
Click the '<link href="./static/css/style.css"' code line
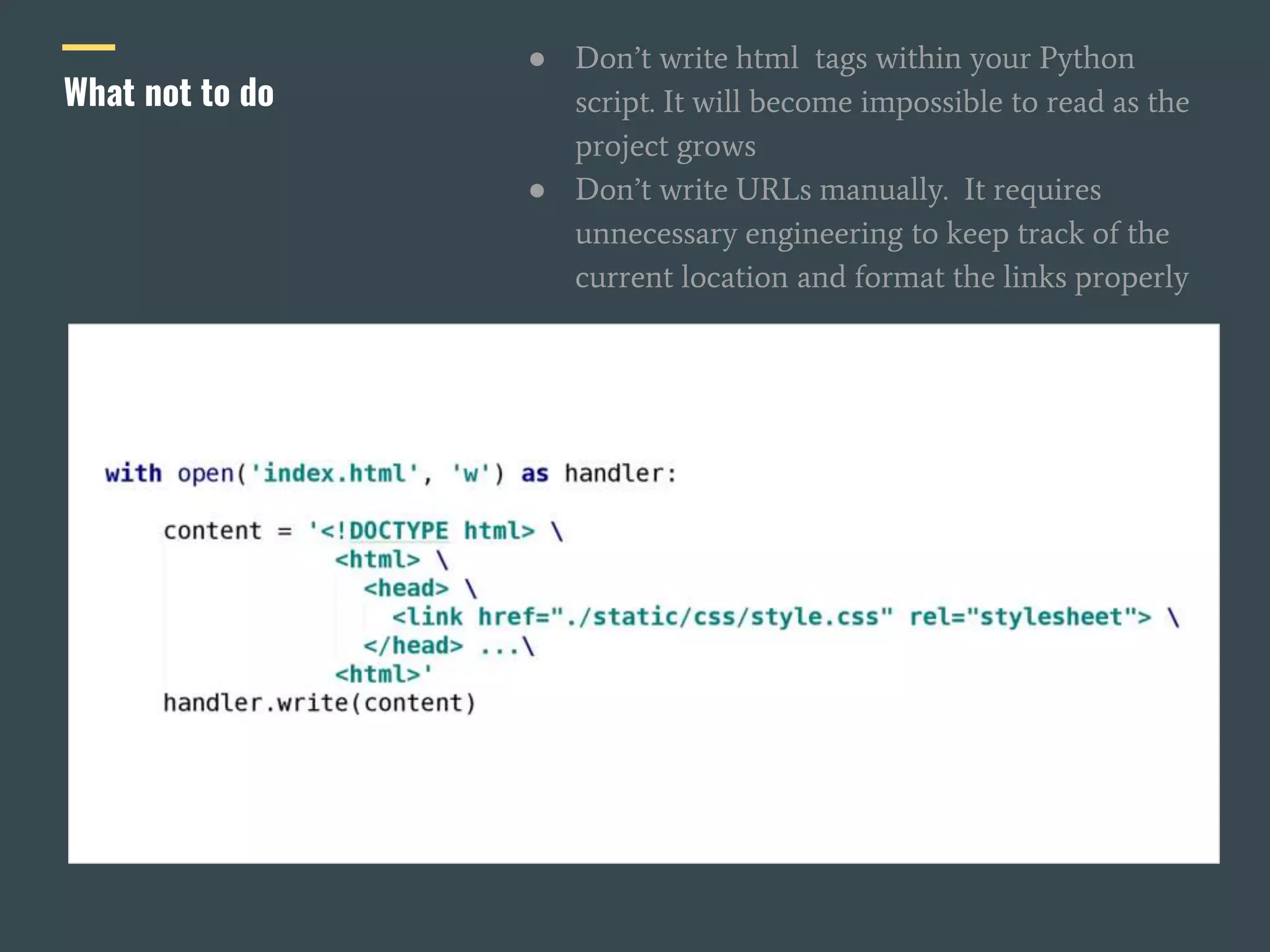point(786,617)
